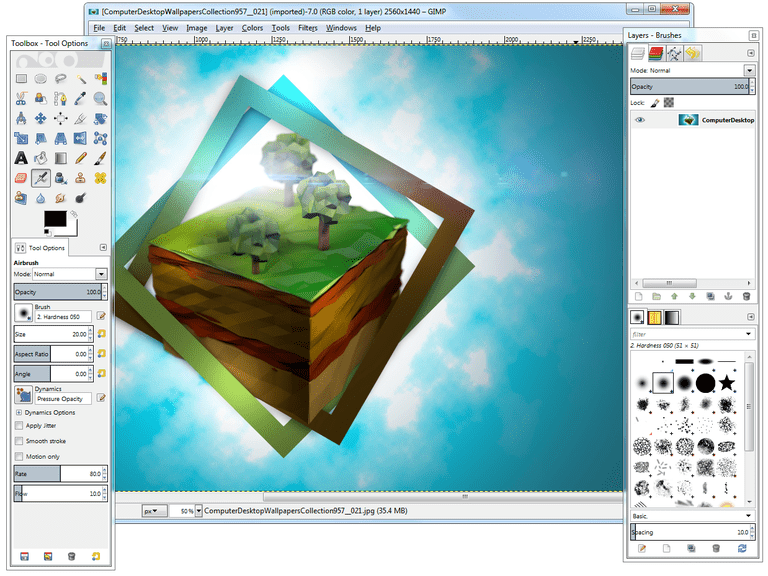Viewport: 768px width, 576px height.
Task: Open the Select menu
Action: pos(144,28)
